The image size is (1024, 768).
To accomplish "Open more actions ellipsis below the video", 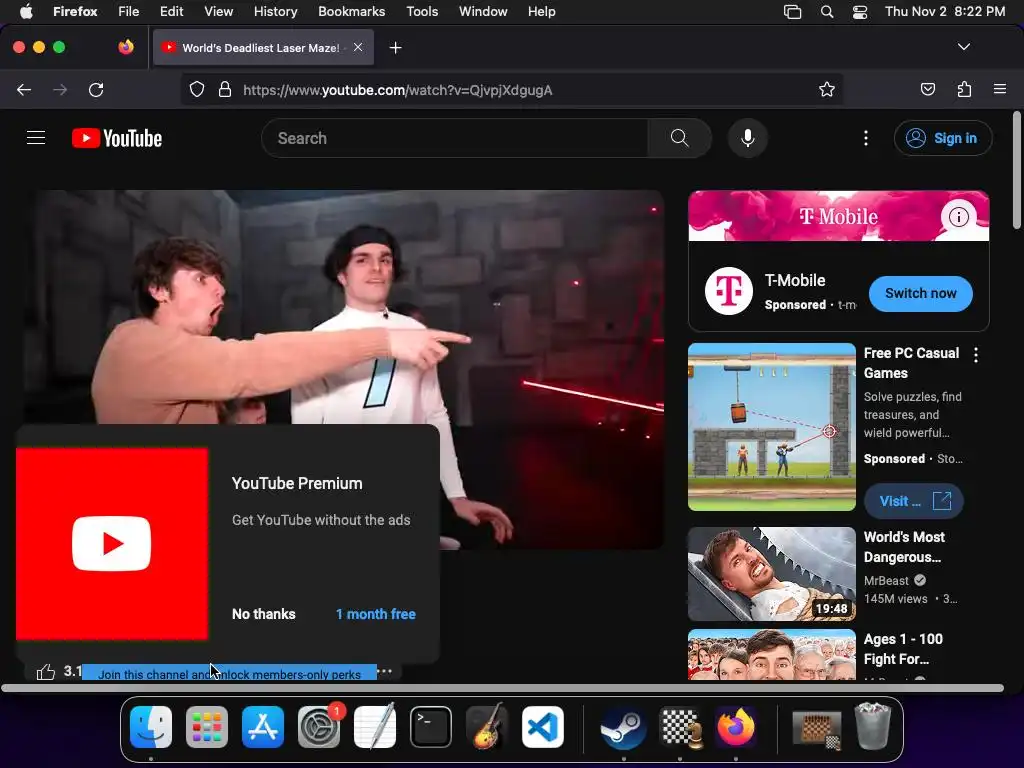I will tap(385, 671).
